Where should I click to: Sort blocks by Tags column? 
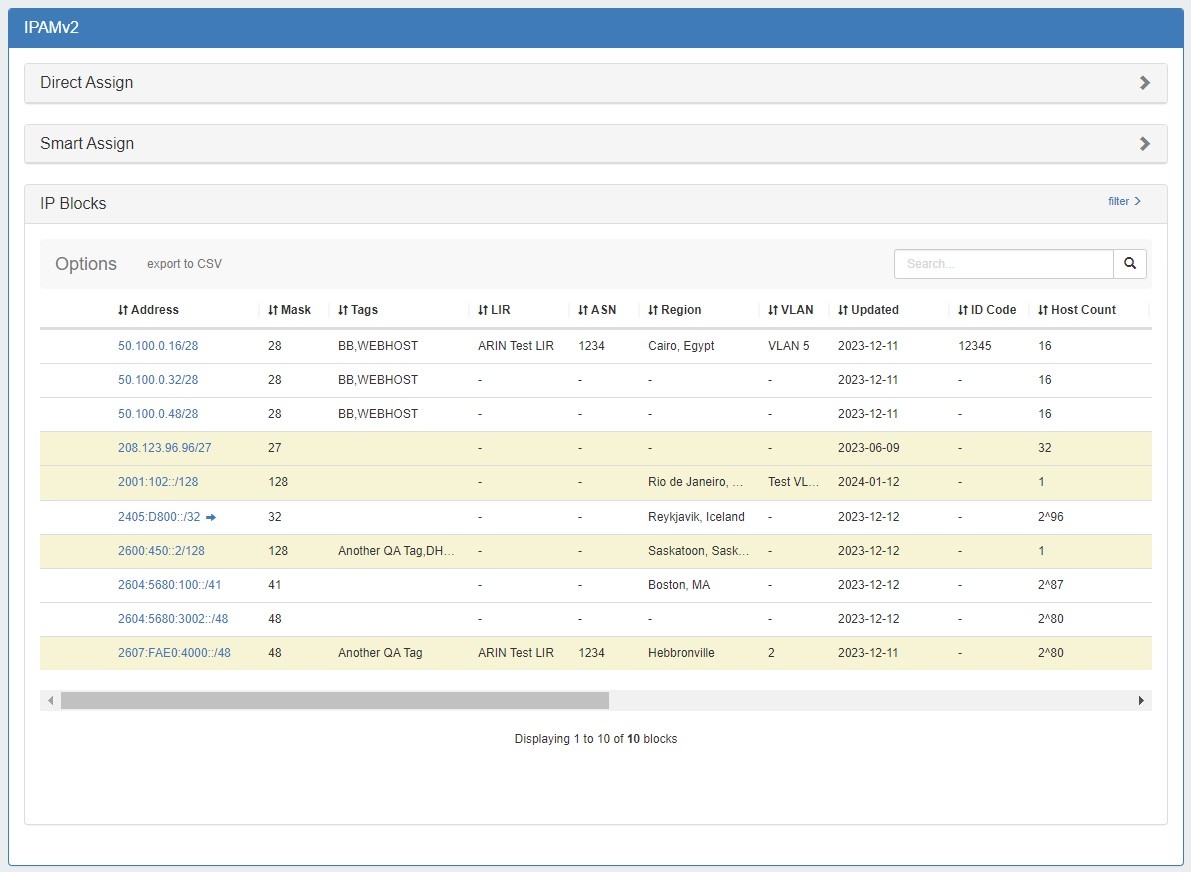tap(358, 310)
